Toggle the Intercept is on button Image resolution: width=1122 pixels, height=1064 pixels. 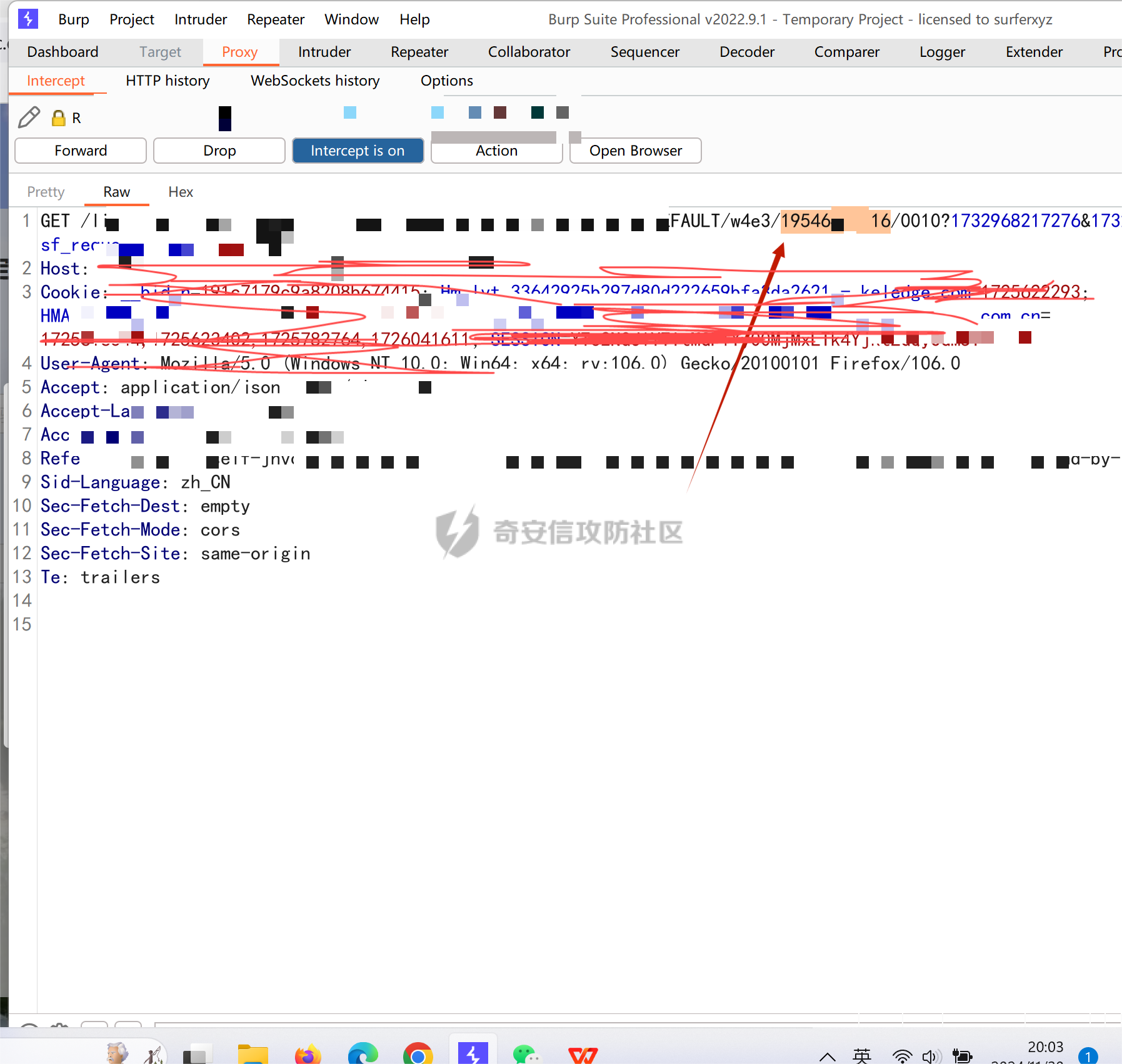[x=358, y=151]
